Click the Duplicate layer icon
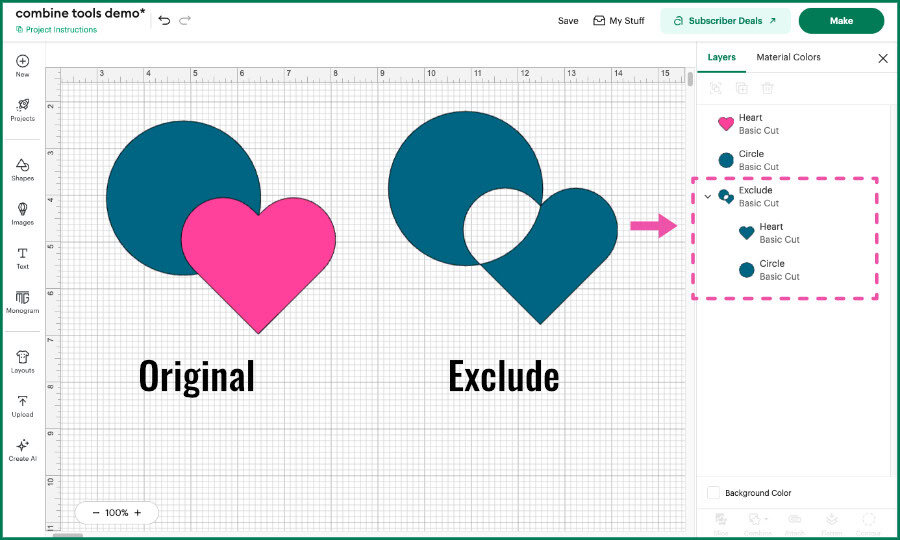Viewport: 900px width, 540px height. coord(742,88)
